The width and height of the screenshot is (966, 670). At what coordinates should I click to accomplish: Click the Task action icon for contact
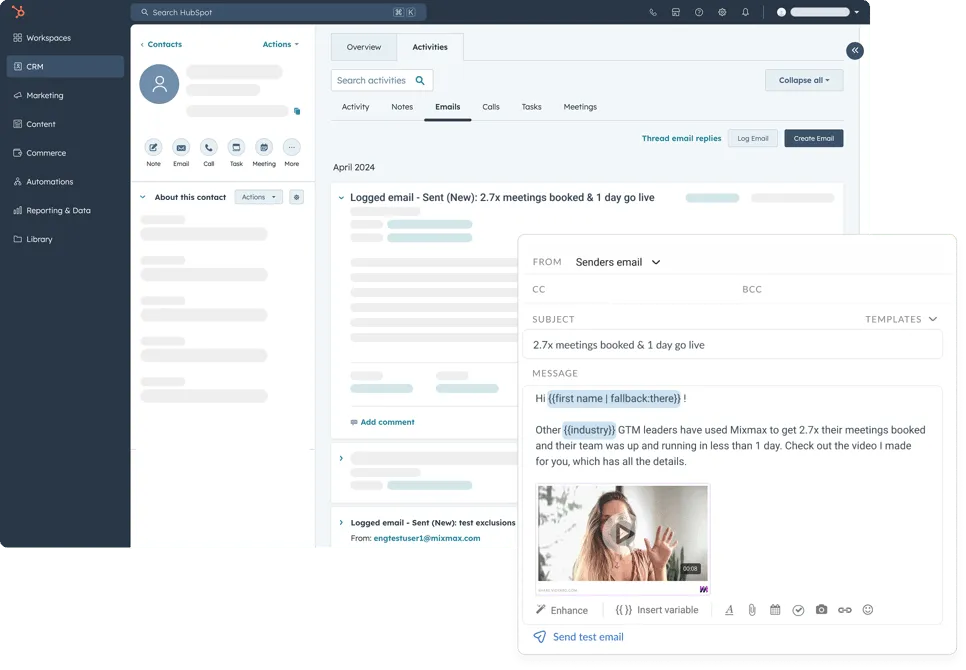pyautogui.click(x=236, y=147)
